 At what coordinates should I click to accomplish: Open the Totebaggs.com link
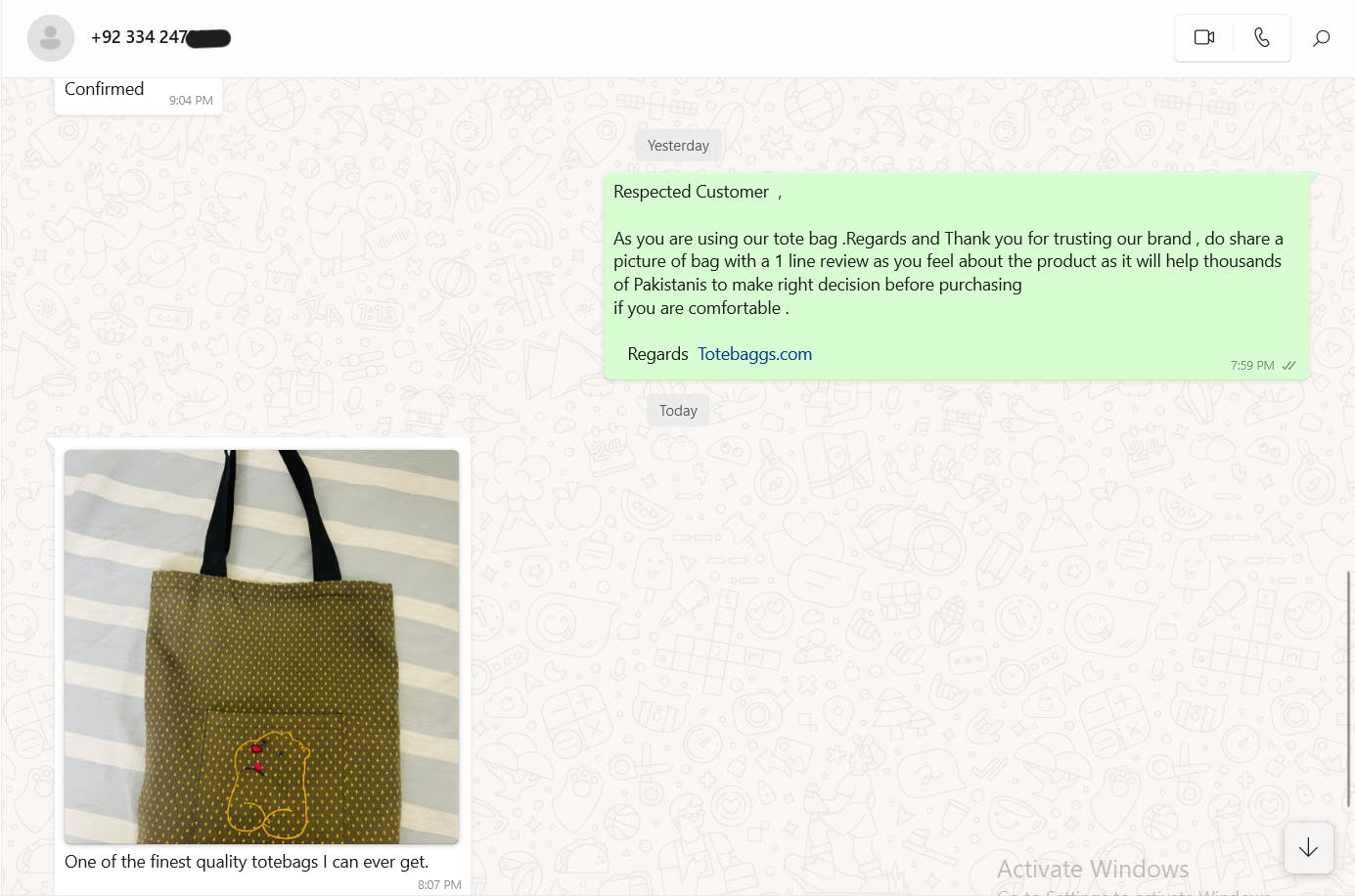pos(754,354)
